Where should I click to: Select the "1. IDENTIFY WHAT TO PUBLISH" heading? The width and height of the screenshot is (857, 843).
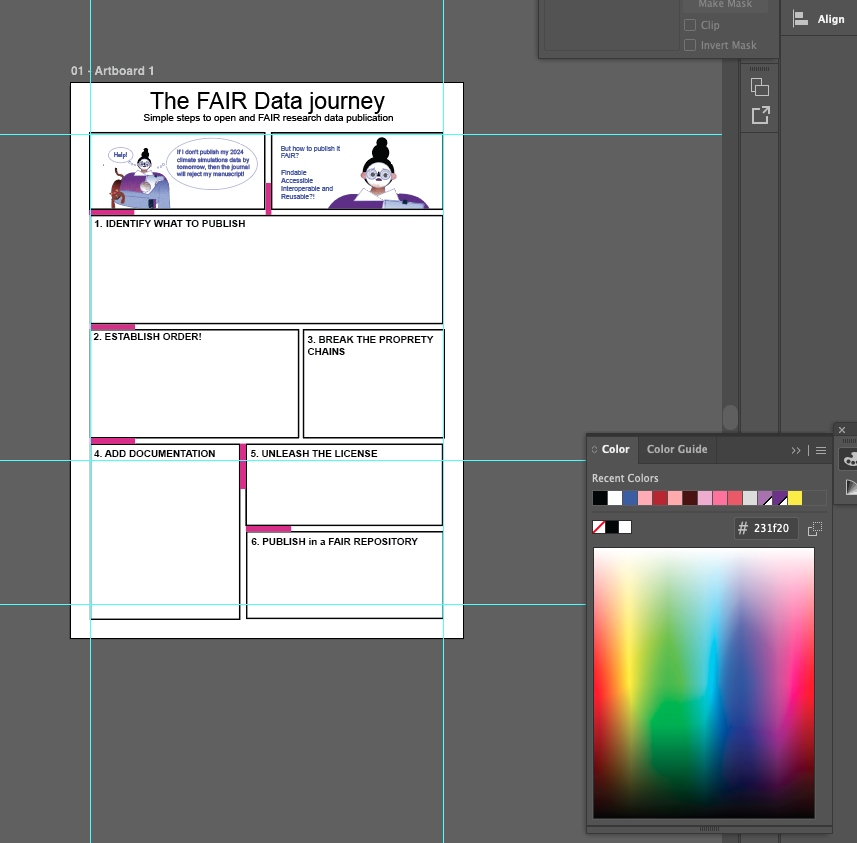(169, 224)
